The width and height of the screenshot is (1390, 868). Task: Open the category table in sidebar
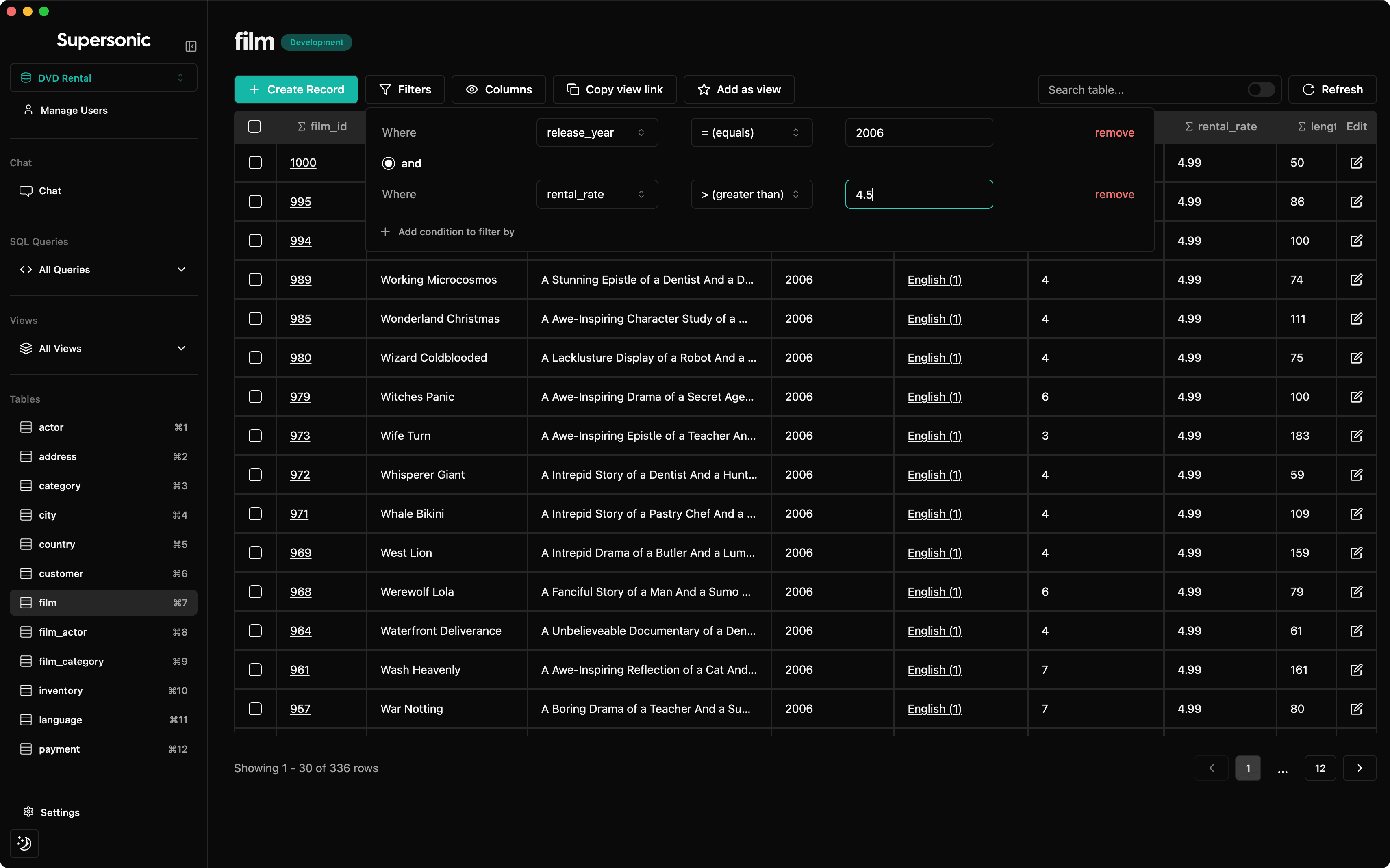point(103,486)
